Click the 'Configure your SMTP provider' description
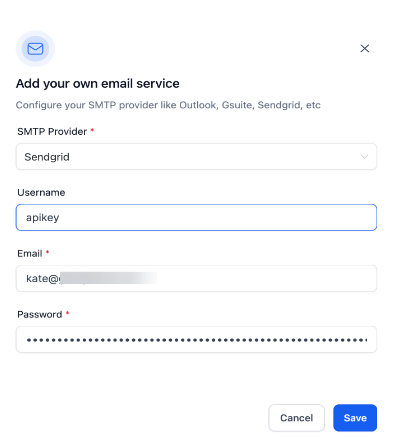Viewport: 393px width, 444px height. [x=168, y=105]
